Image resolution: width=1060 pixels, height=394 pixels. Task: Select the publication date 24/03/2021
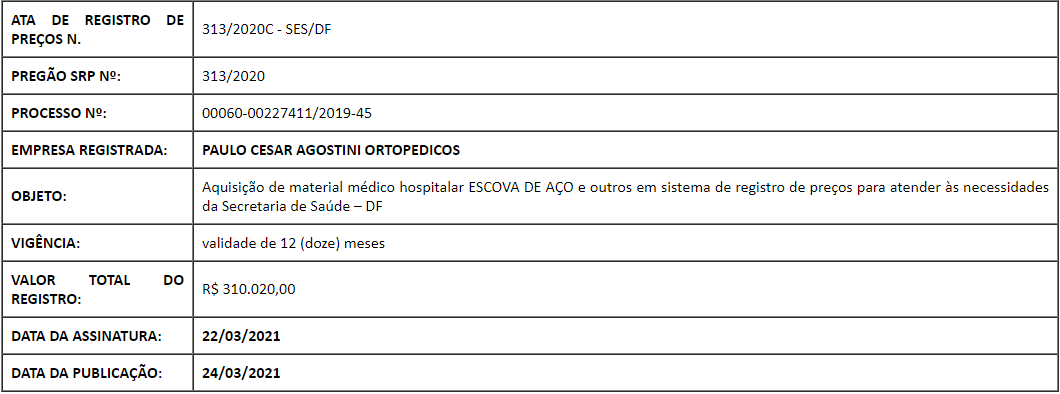[241, 373]
